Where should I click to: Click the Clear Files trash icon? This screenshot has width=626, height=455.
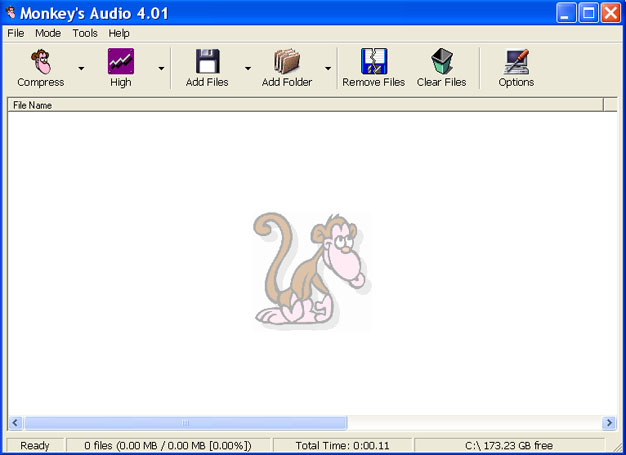[441, 62]
